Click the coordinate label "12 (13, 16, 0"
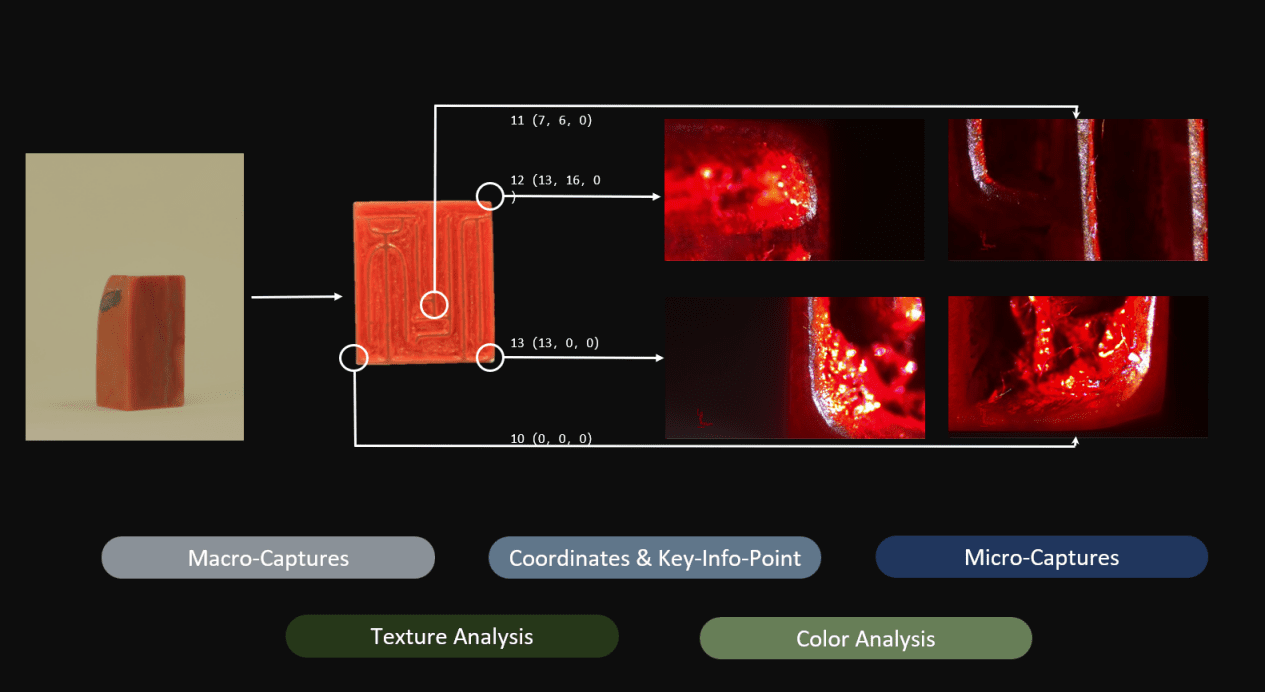This screenshot has width=1265, height=692. click(x=555, y=181)
